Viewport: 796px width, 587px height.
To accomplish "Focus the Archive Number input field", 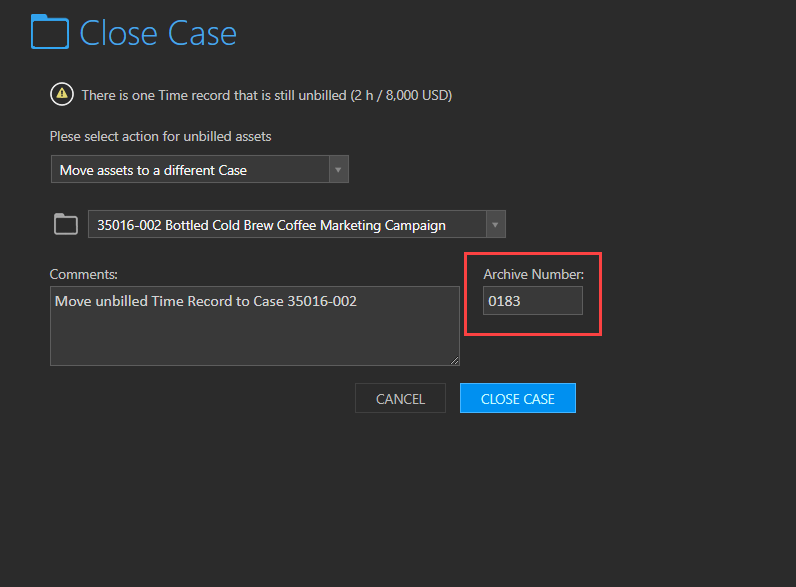I will tap(533, 301).
